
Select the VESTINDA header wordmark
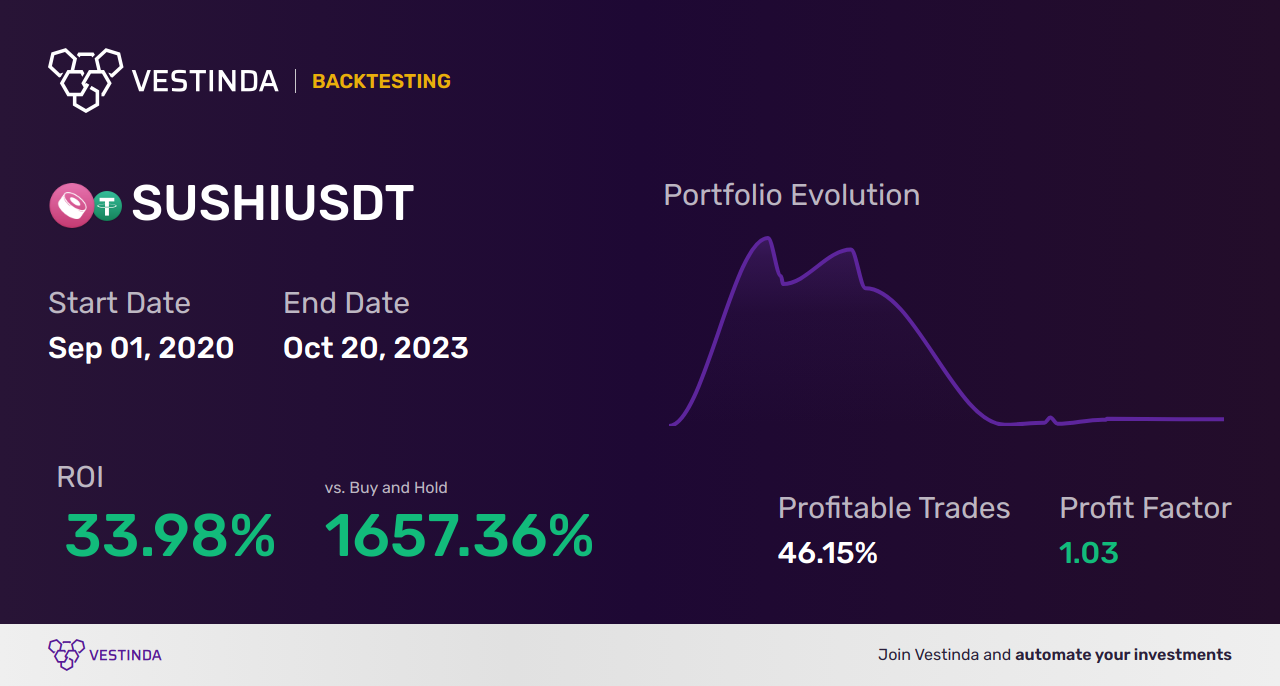[205, 81]
